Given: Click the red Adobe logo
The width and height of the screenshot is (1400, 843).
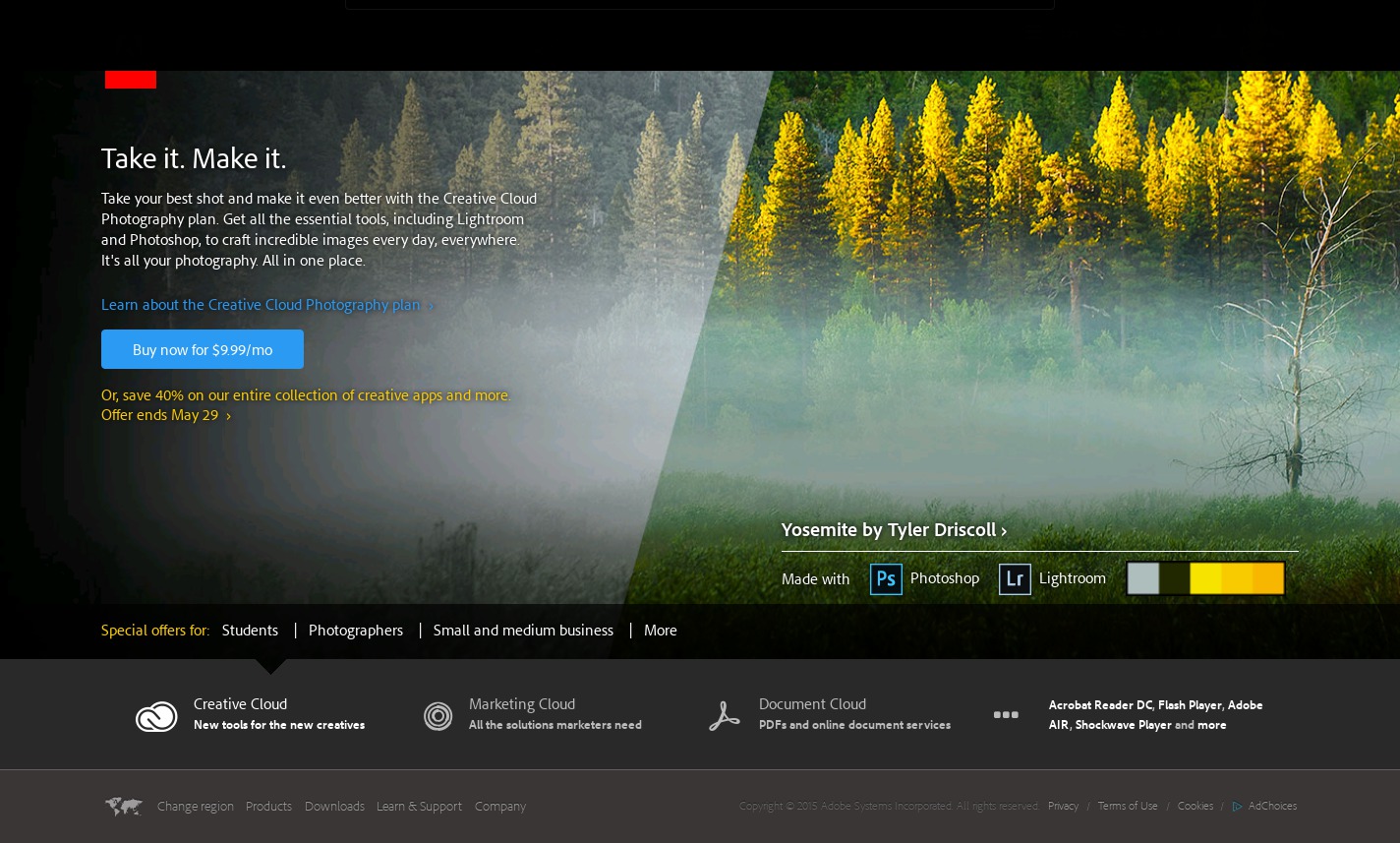Looking at the screenshot, I should pos(131,79).
